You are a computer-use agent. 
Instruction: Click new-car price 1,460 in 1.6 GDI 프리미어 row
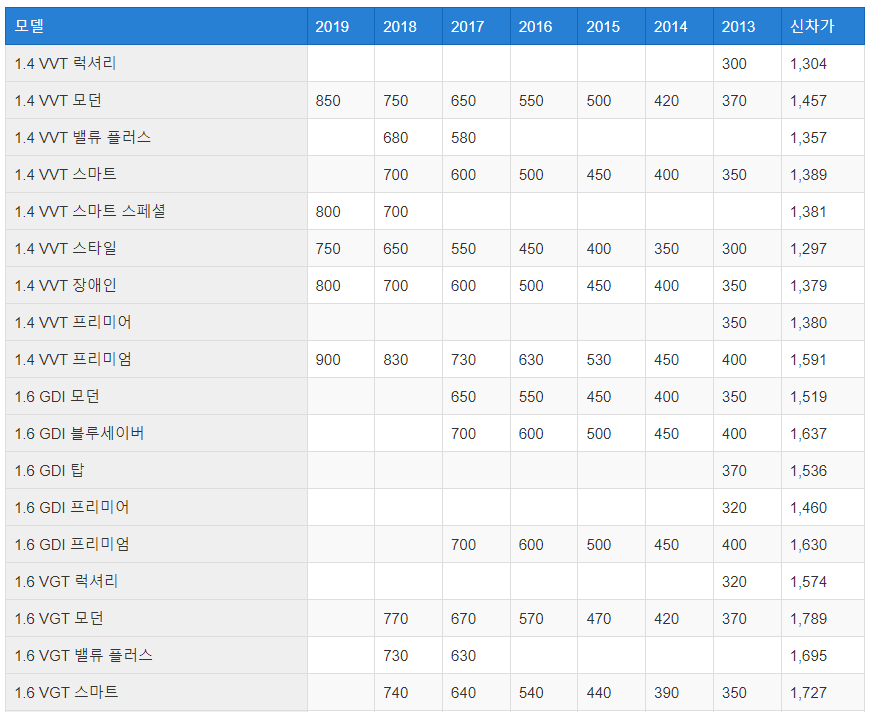[808, 508]
